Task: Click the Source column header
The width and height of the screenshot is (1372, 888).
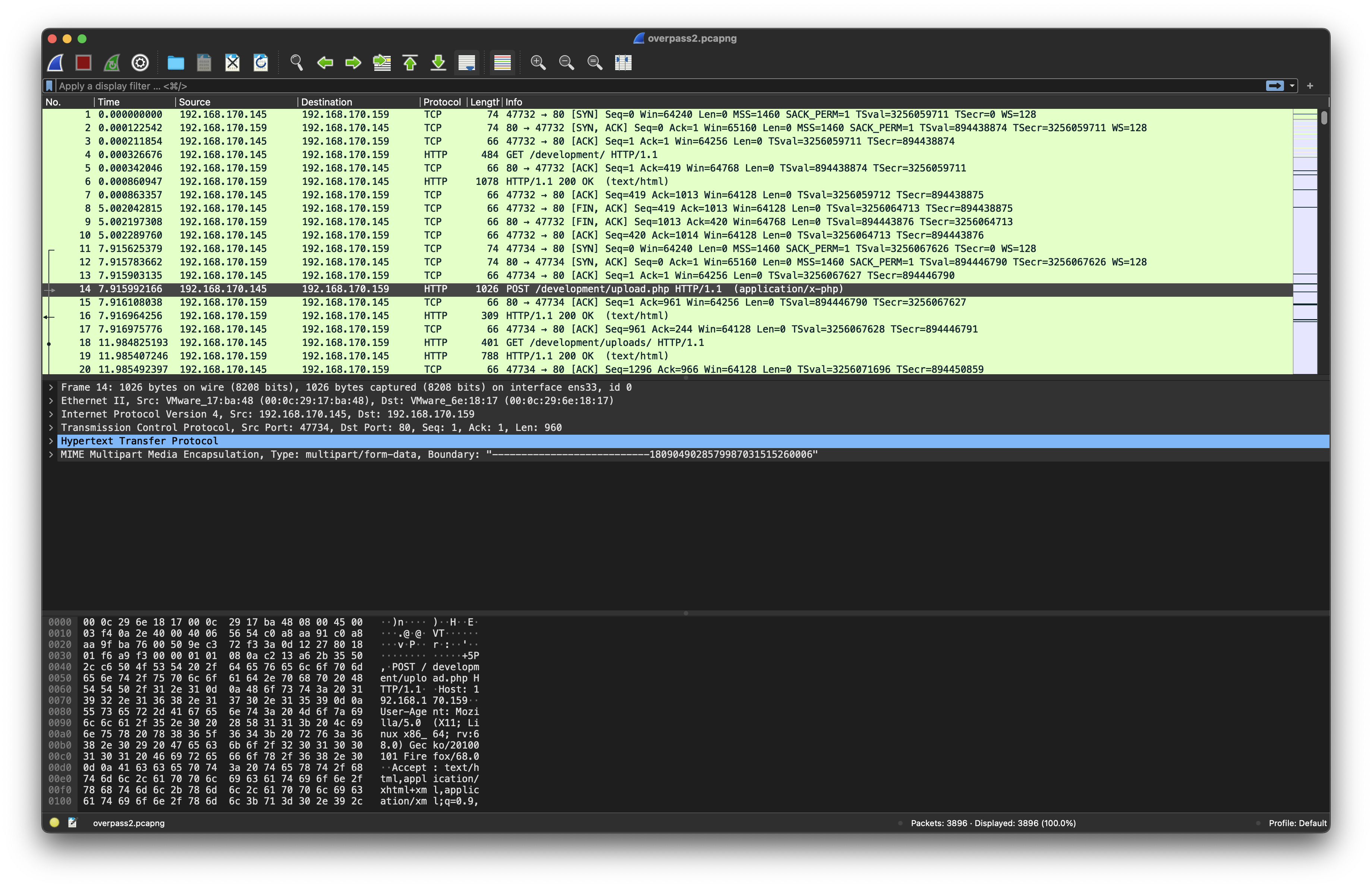Action: point(194,102)
